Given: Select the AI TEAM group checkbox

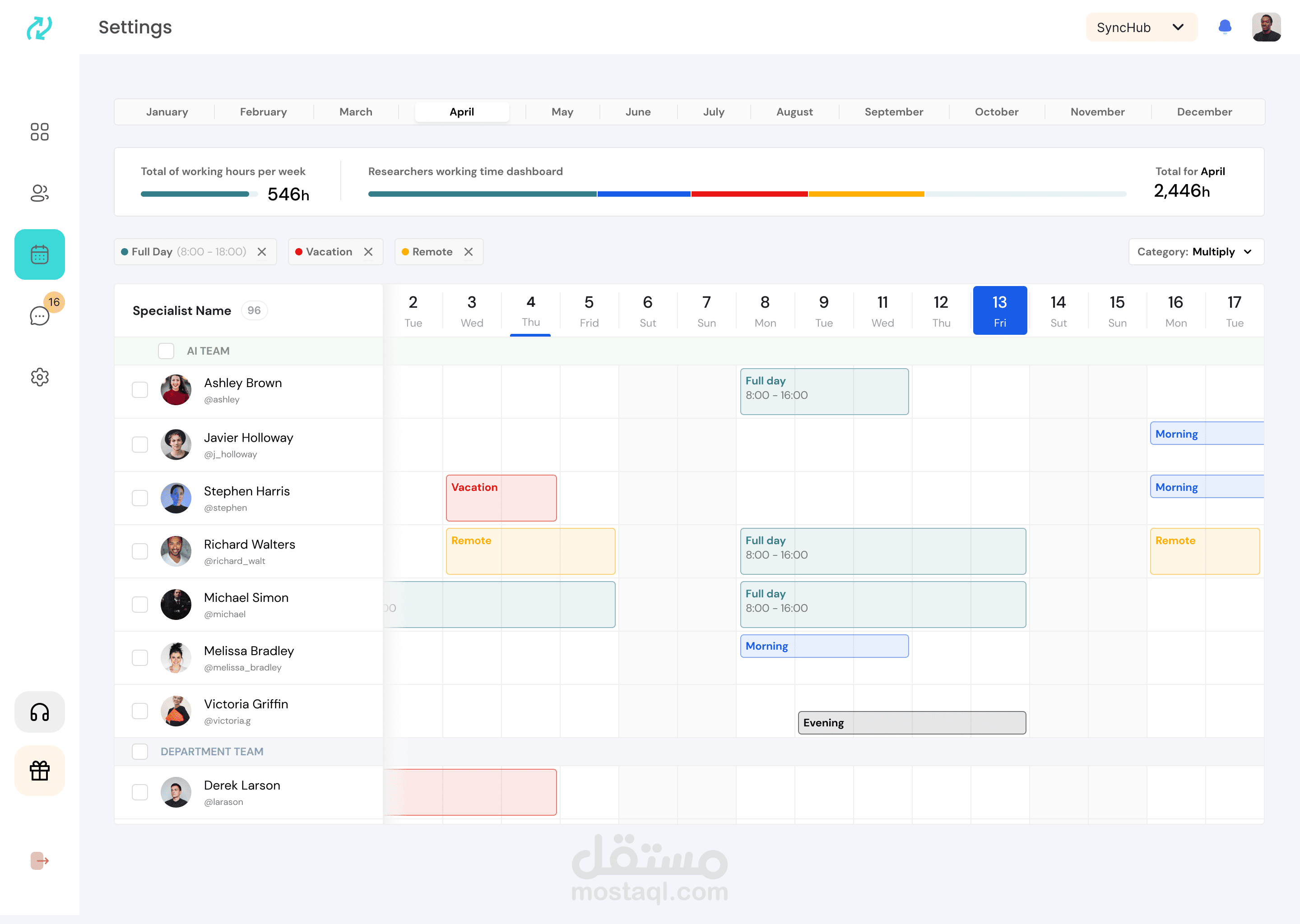Looking at the screenshot, I should pyautogui.click(x=166, y=351).
